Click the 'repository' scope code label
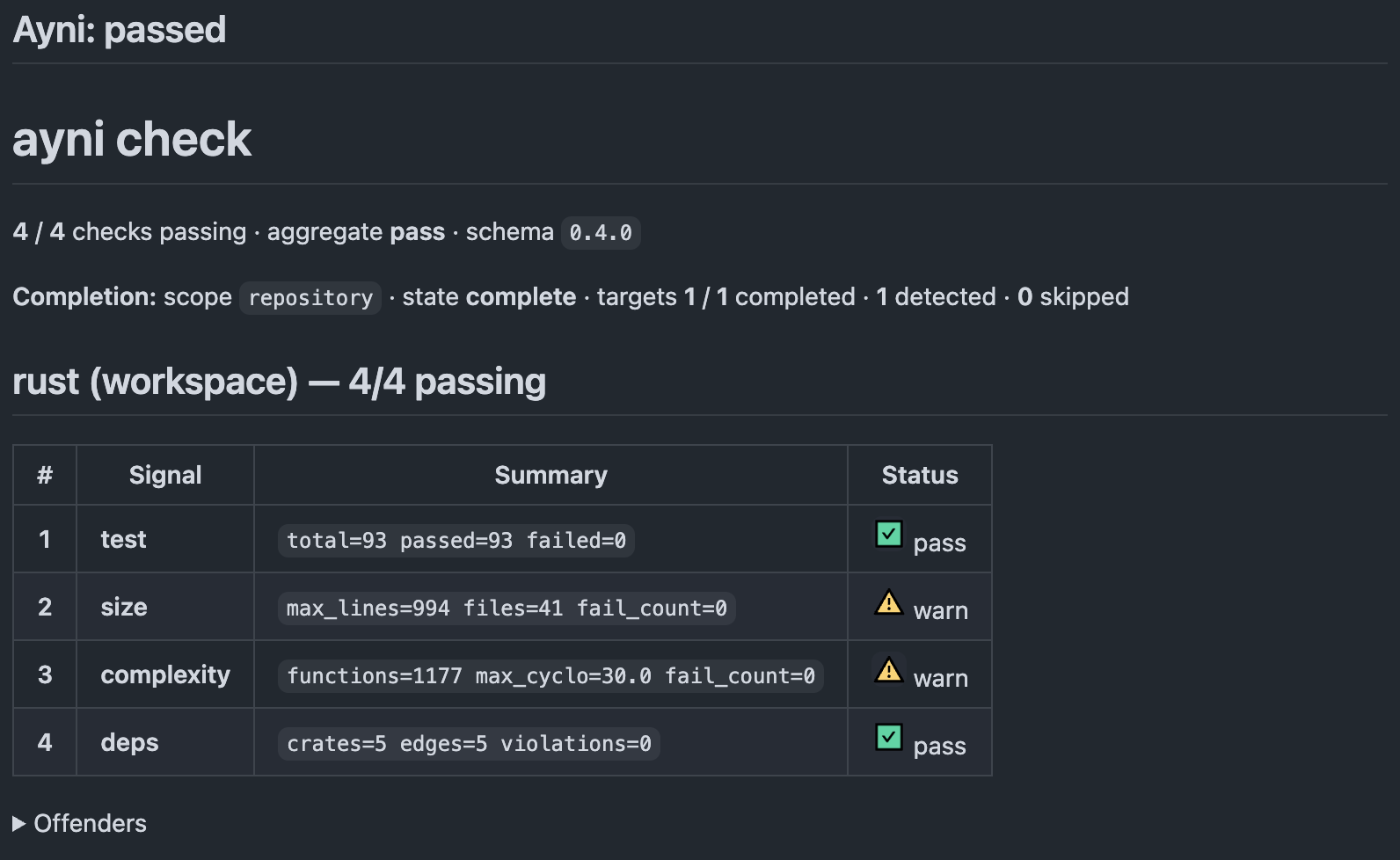The height and width of the screenshot is (860, 1400). click(310, 298)
